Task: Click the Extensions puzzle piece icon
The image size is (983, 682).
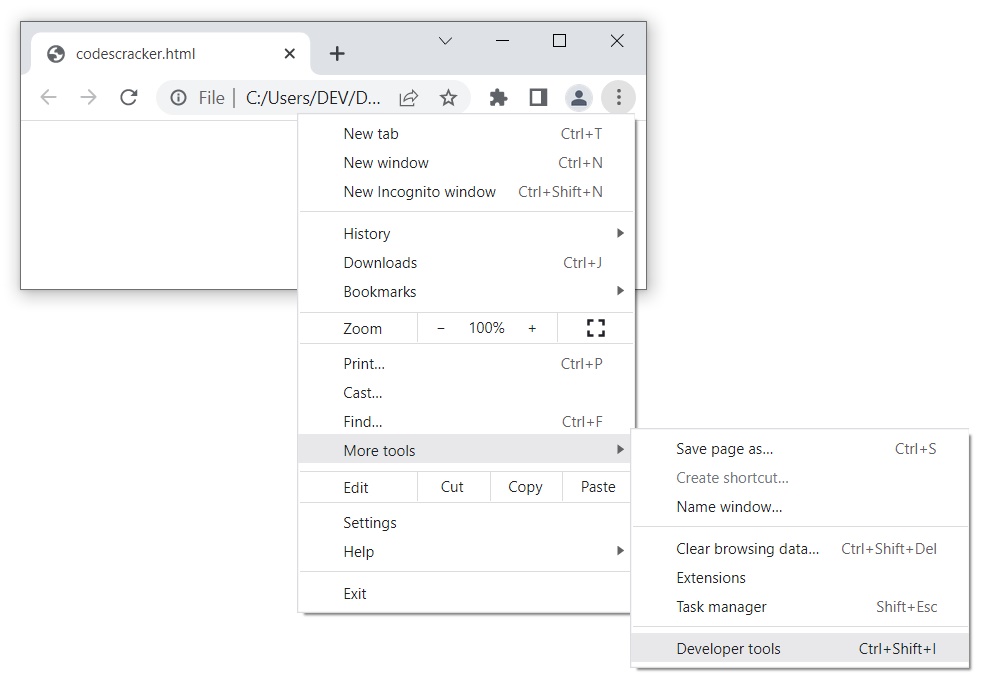Action: pos(498,97)
